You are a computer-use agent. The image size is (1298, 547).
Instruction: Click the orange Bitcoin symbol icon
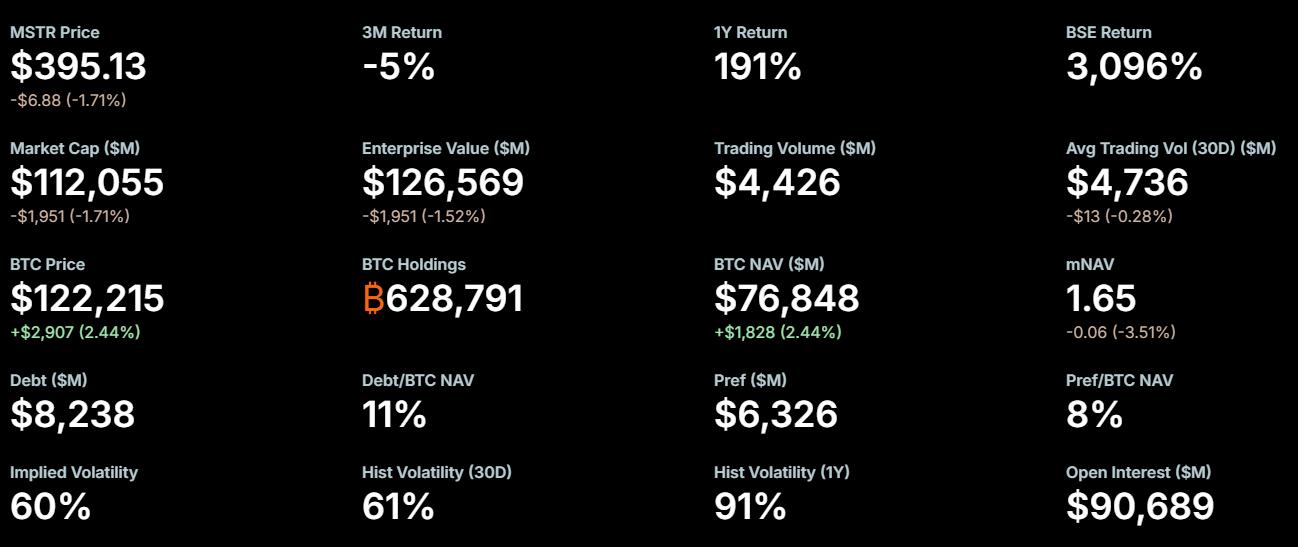tap(373, 299)
